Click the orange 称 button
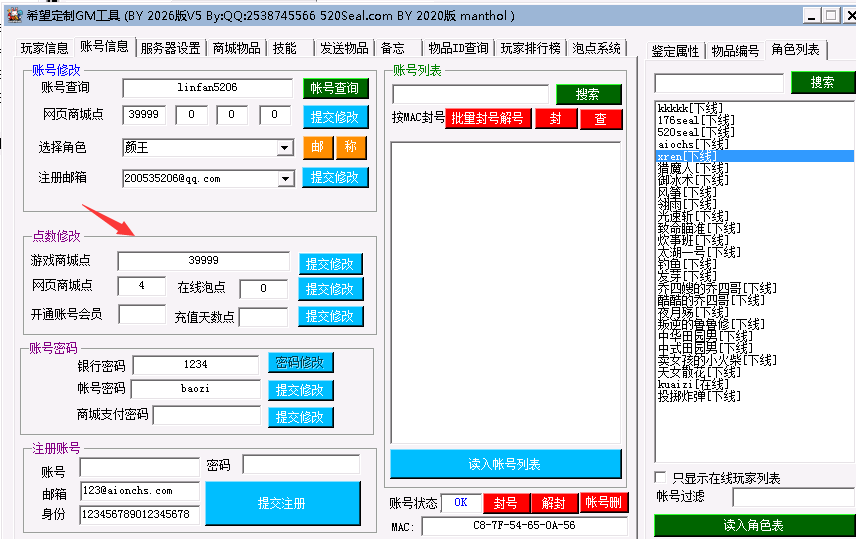The width and height of the screenshot is (856, 539). pyautogui.click(x=351, y=147)
